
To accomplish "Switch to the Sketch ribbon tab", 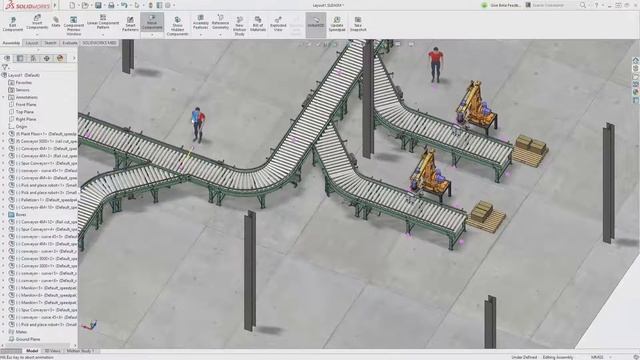I will pyautogui.click(x=50, y=43).
